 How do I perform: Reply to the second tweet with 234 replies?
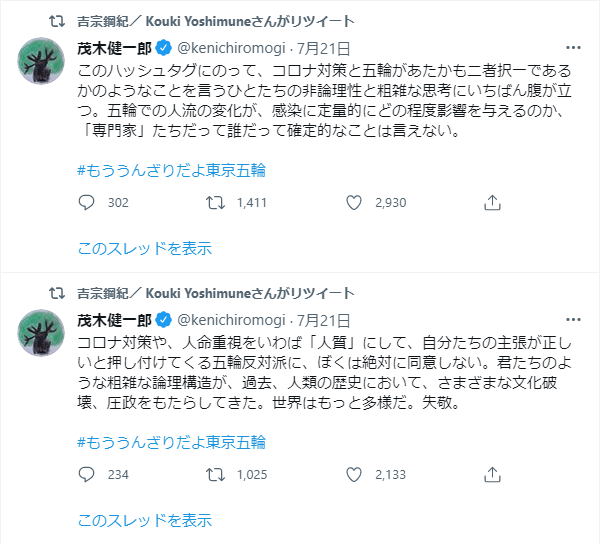(86, 475)
